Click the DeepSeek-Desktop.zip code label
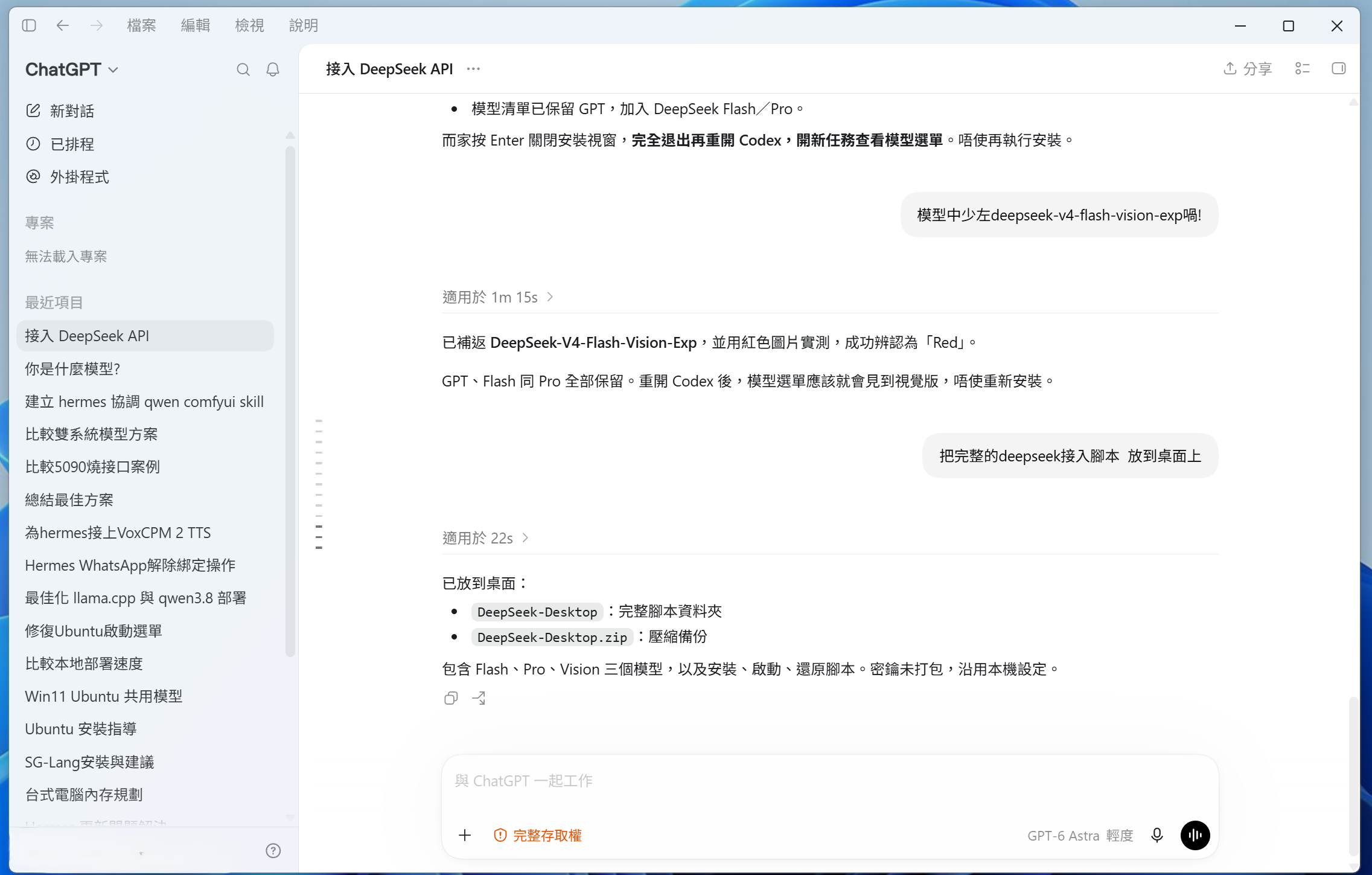Screen dimensions: 1372x875 (x=552, y=638)
